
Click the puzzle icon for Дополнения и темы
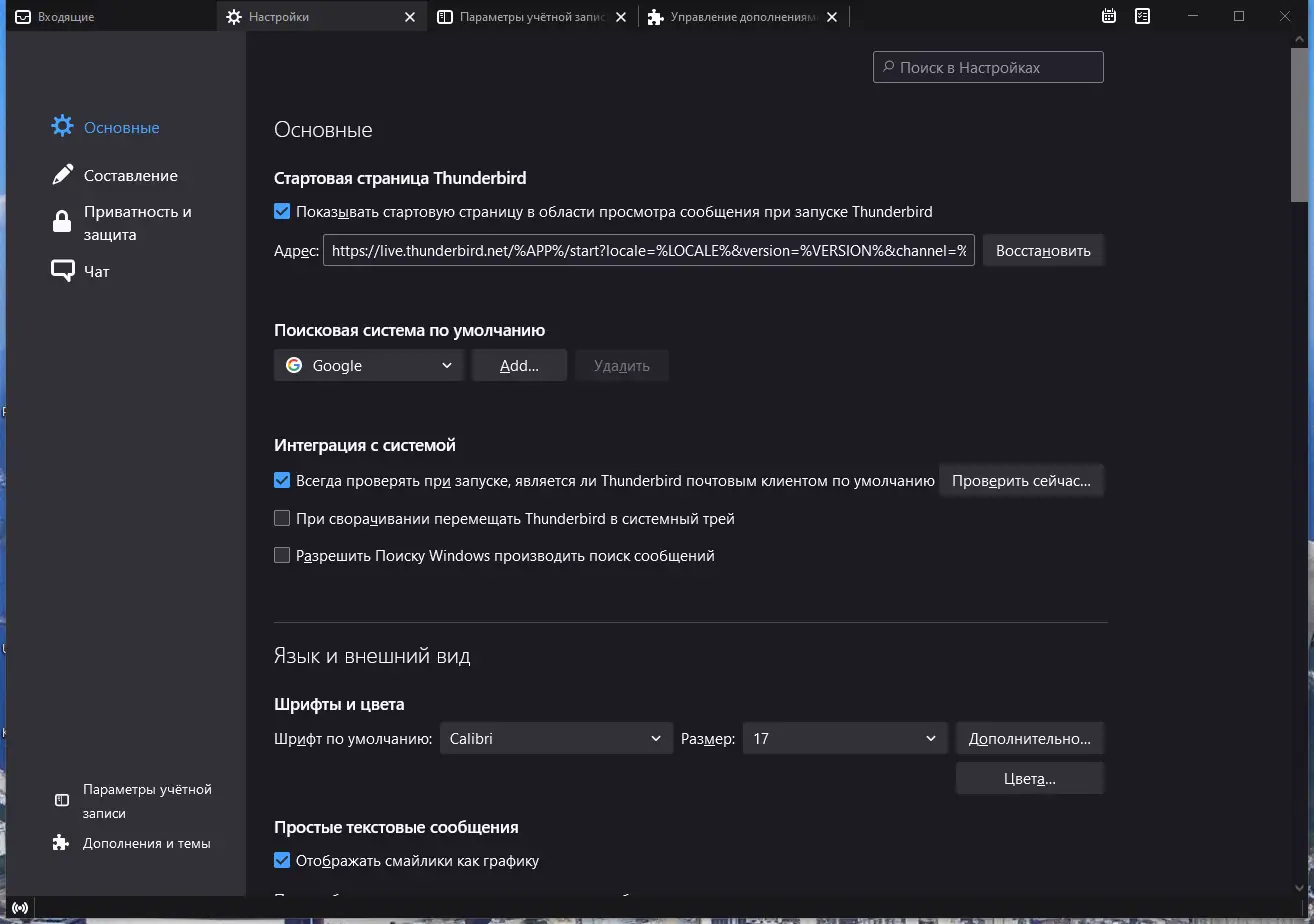[62, 843]
